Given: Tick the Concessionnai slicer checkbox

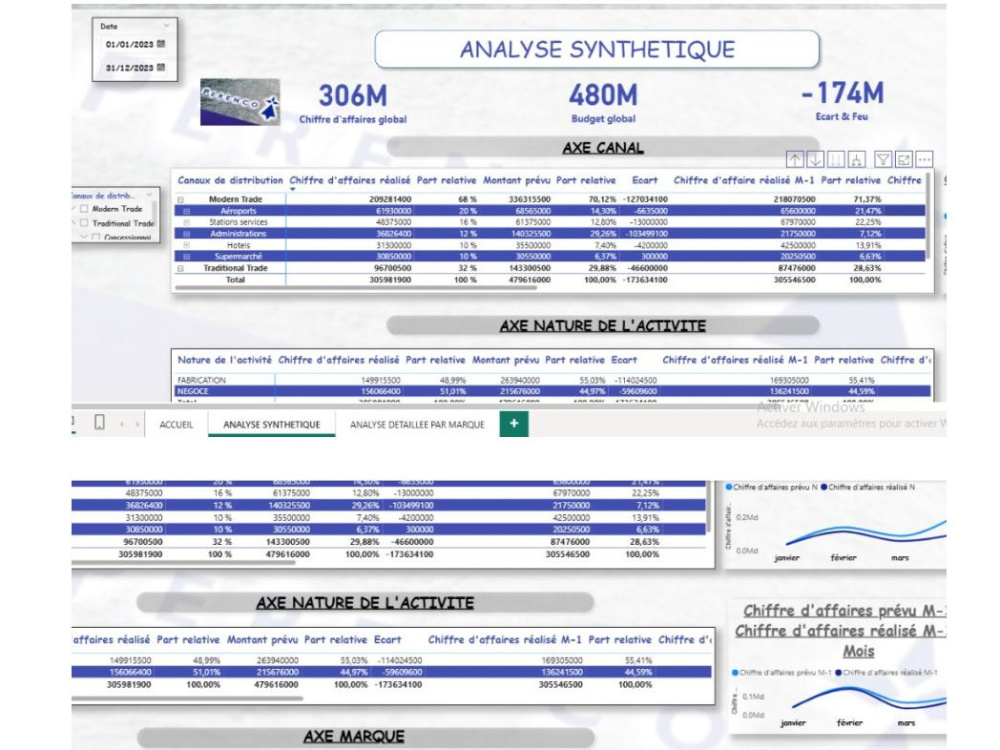Looking at the screenshot, I should click(x=95, y=237).
